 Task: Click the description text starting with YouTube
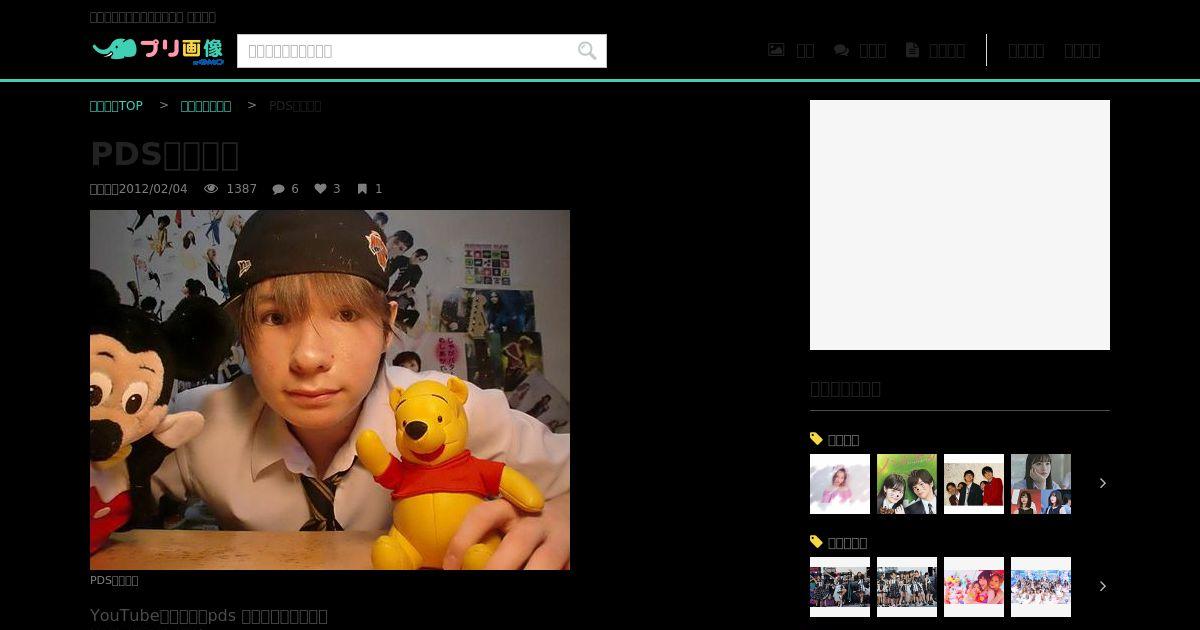209,615
